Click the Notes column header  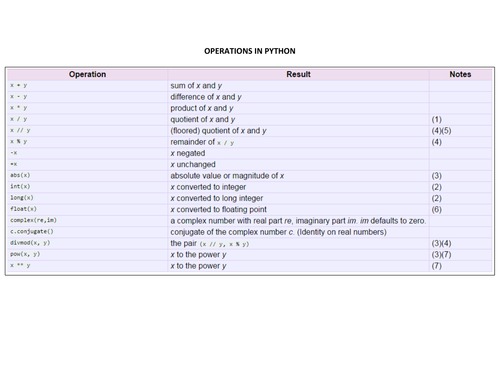[460, 74]
